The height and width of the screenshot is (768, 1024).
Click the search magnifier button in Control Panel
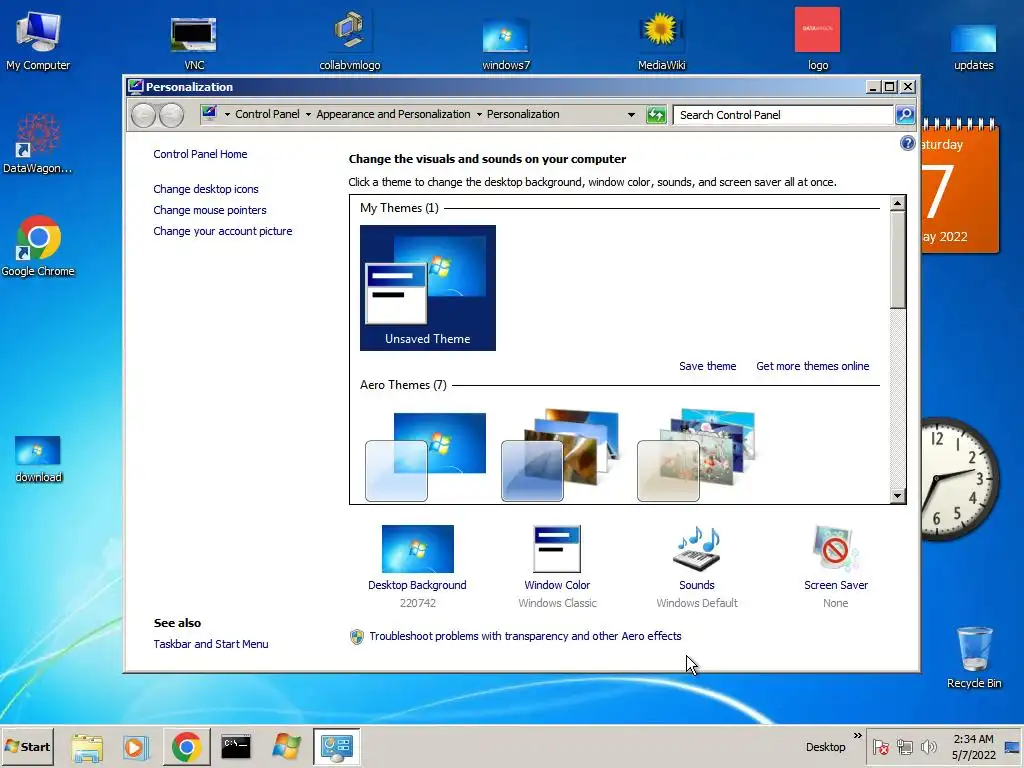tap(904, 115)
